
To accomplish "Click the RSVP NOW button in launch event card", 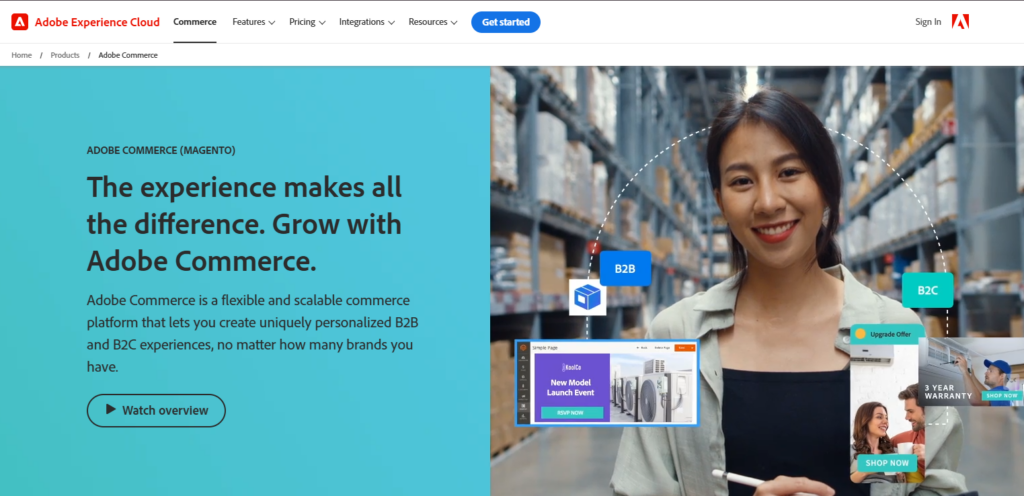I will coord(571,412).
